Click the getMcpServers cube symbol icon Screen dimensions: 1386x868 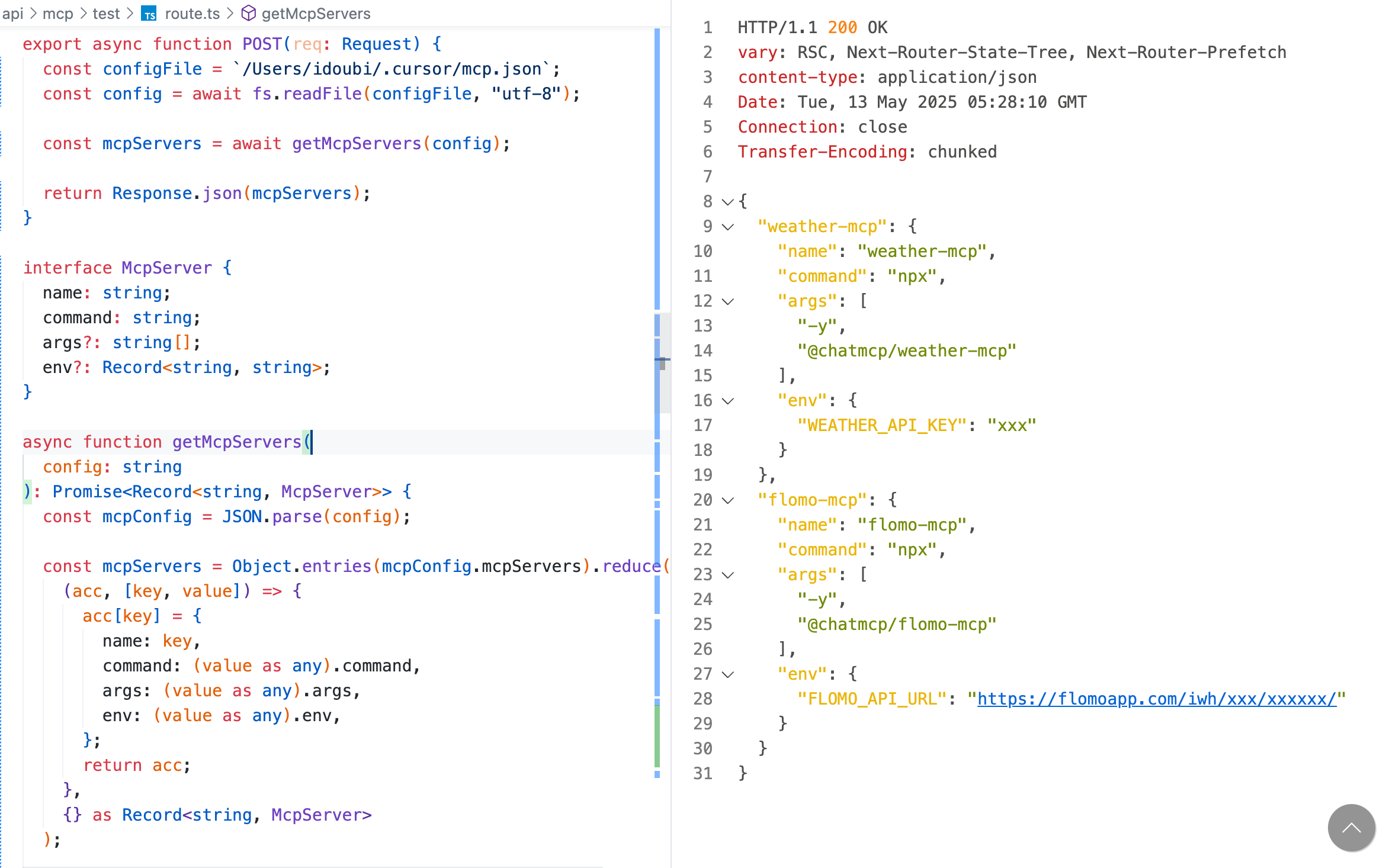(x=249, y=14)
